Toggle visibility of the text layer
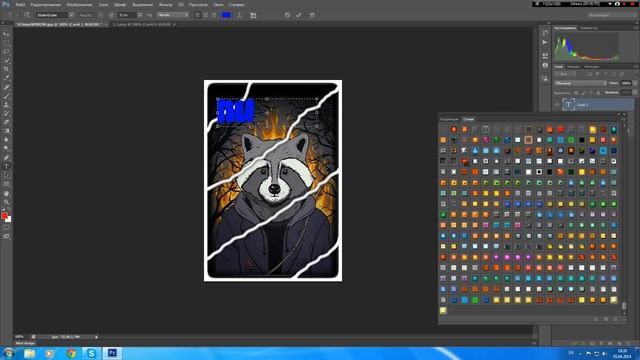The image size is (640, 360). click(x=557, y=105)
